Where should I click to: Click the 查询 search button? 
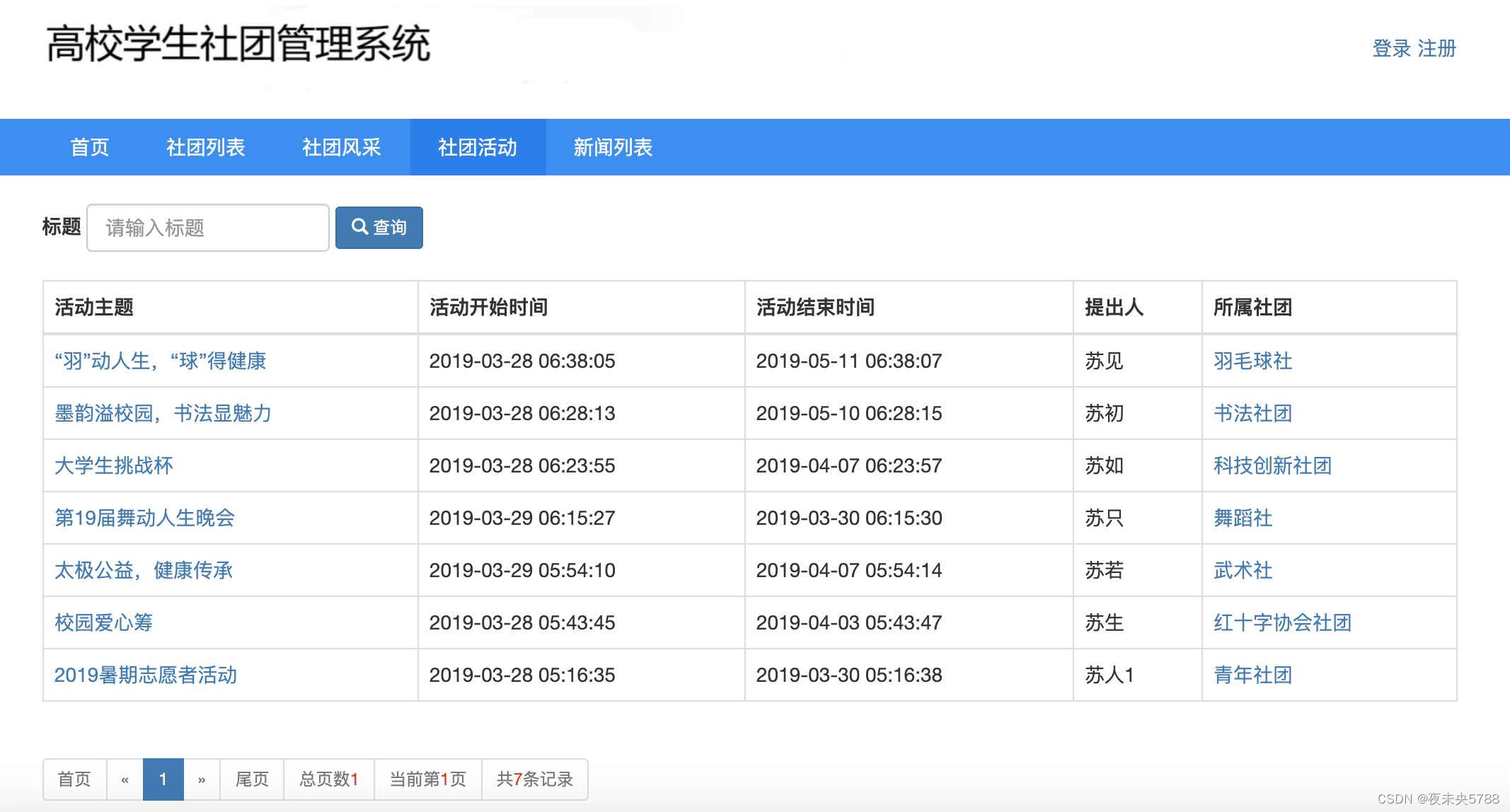(379, 228)
